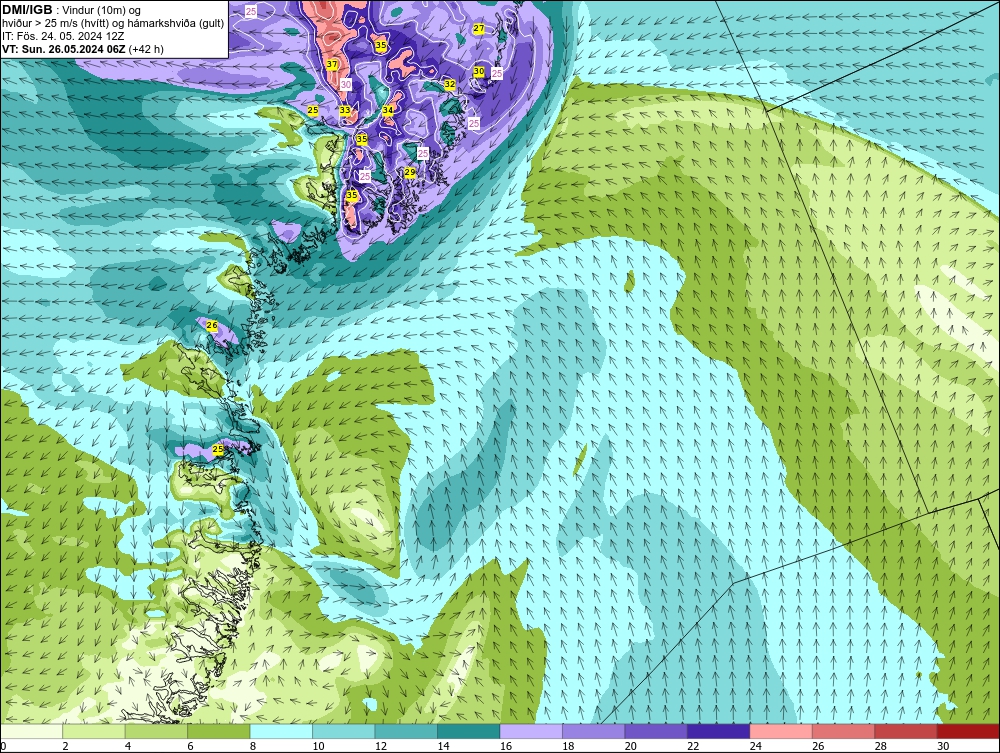Pick the yellow gust label '34'

click(x=388, y=110)
